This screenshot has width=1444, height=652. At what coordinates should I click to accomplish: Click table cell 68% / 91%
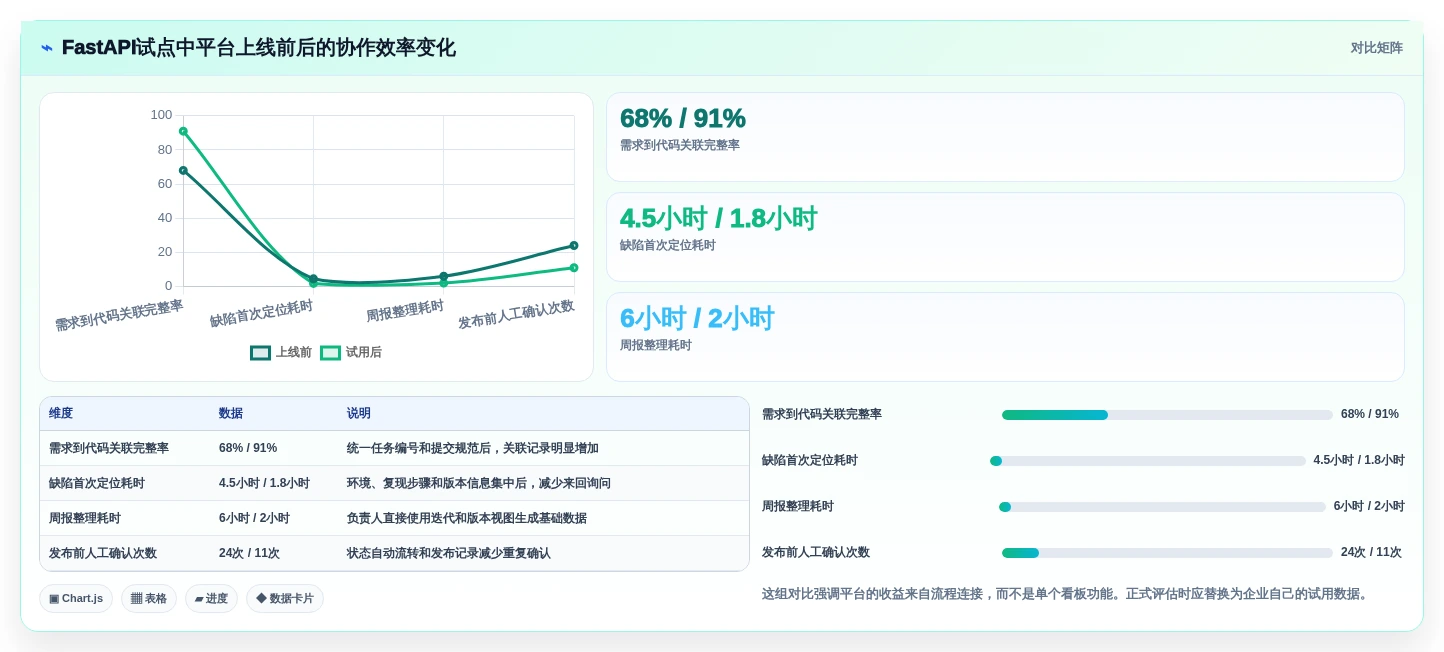pos(248,448)
